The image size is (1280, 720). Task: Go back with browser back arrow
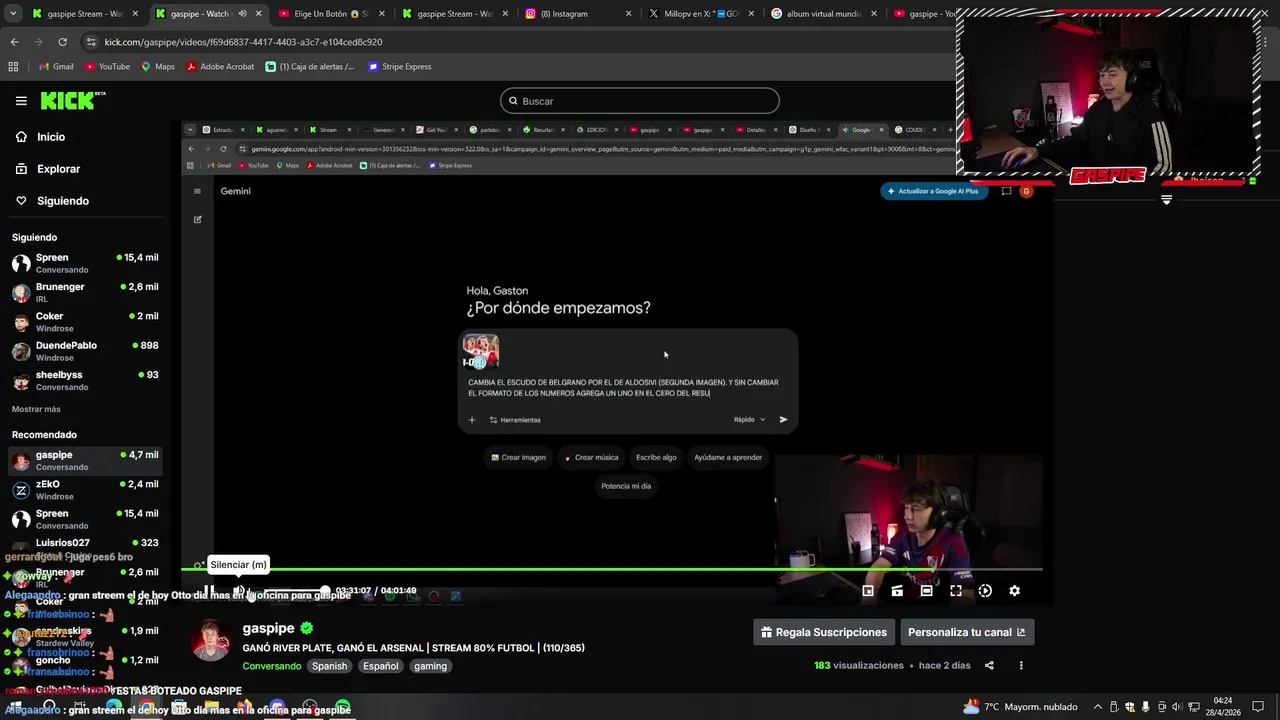pos(14,42)
